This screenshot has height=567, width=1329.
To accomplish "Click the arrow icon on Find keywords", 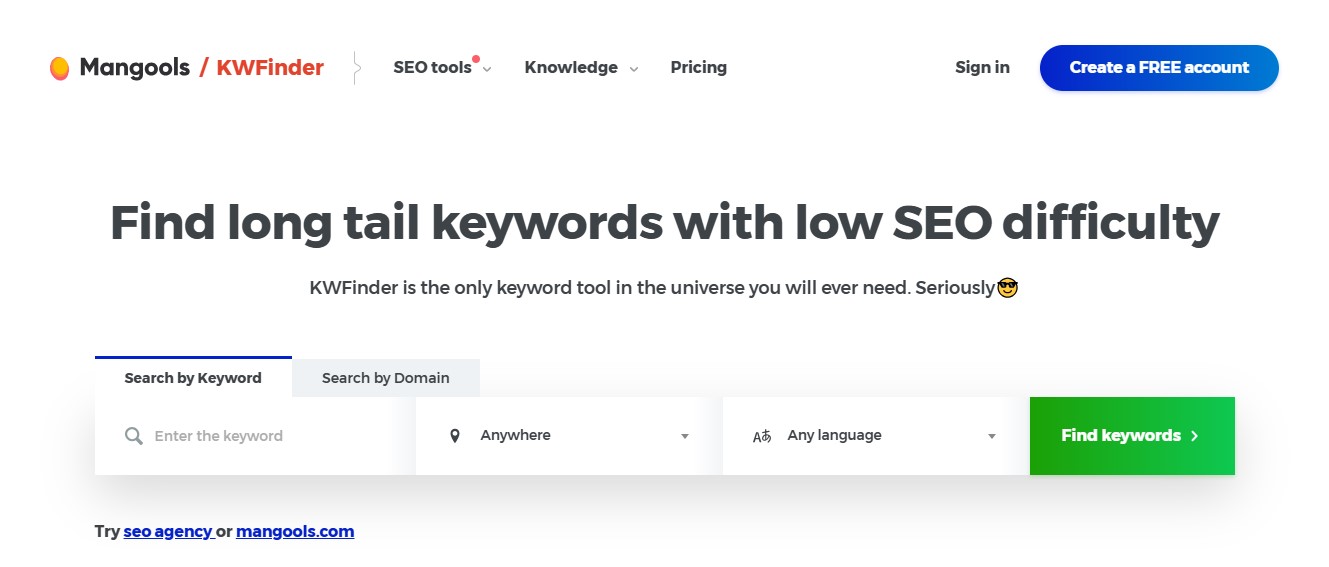I will [1195, 436].
